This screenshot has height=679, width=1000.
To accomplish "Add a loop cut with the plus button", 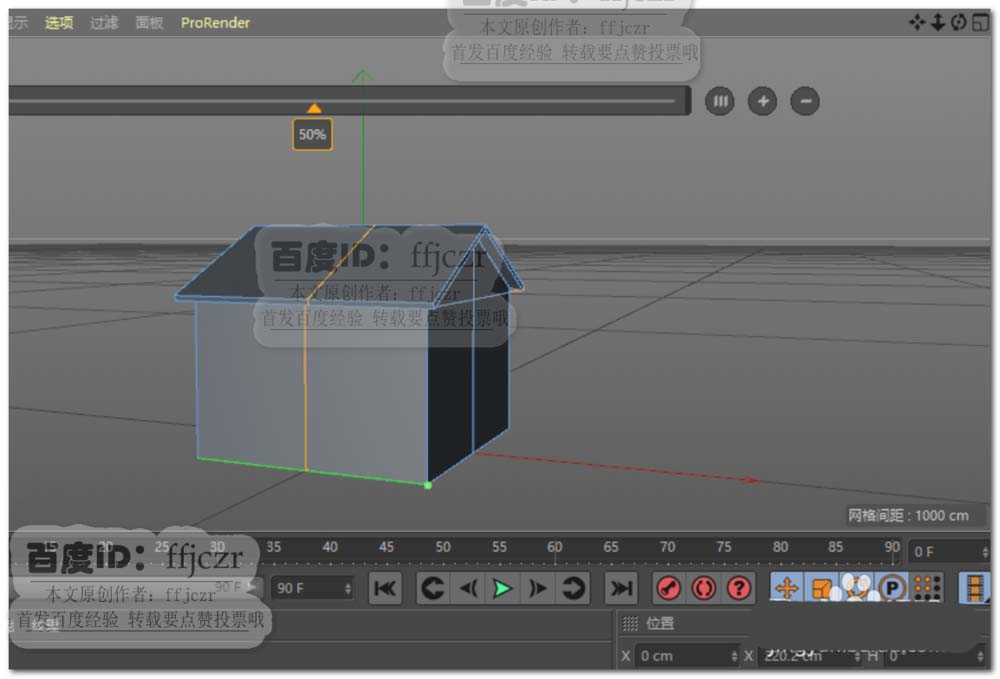I will 762,101.
